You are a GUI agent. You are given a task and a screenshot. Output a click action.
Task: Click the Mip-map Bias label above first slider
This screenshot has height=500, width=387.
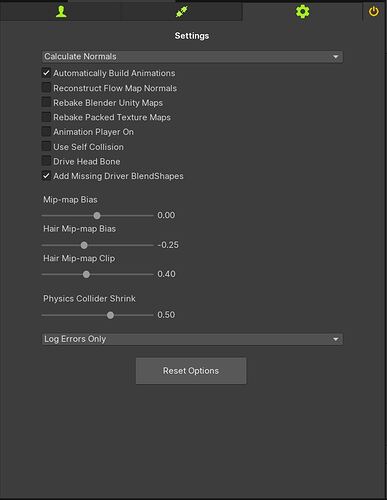pos(70,200)
